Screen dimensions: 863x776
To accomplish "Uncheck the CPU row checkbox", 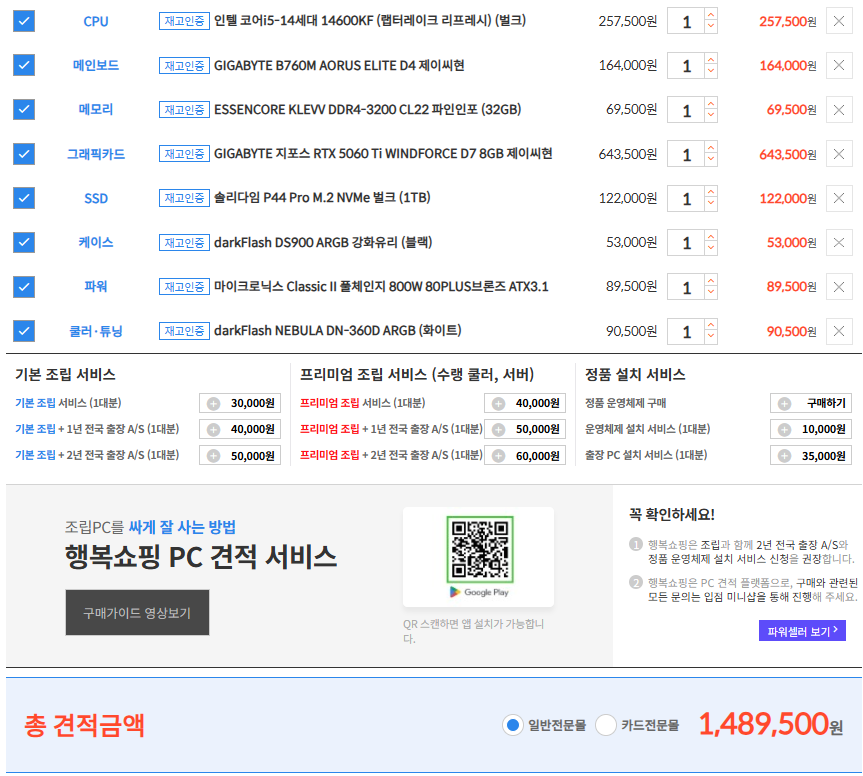I will point(24,21).
